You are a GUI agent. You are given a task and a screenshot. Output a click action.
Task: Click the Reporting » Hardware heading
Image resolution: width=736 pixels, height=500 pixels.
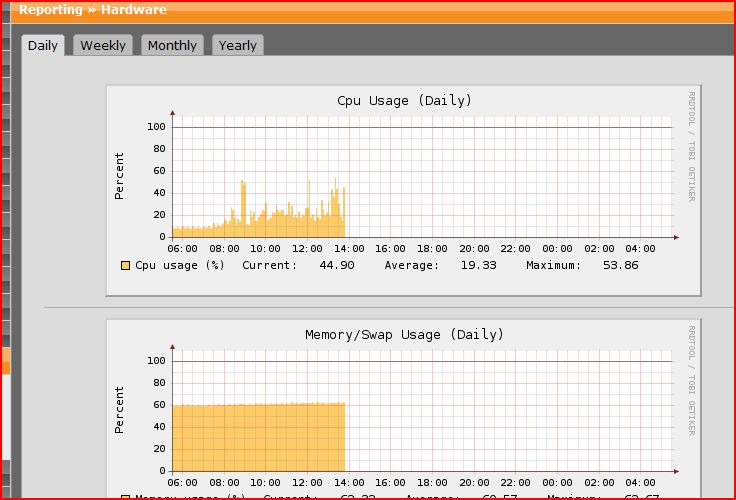[93, 10]
